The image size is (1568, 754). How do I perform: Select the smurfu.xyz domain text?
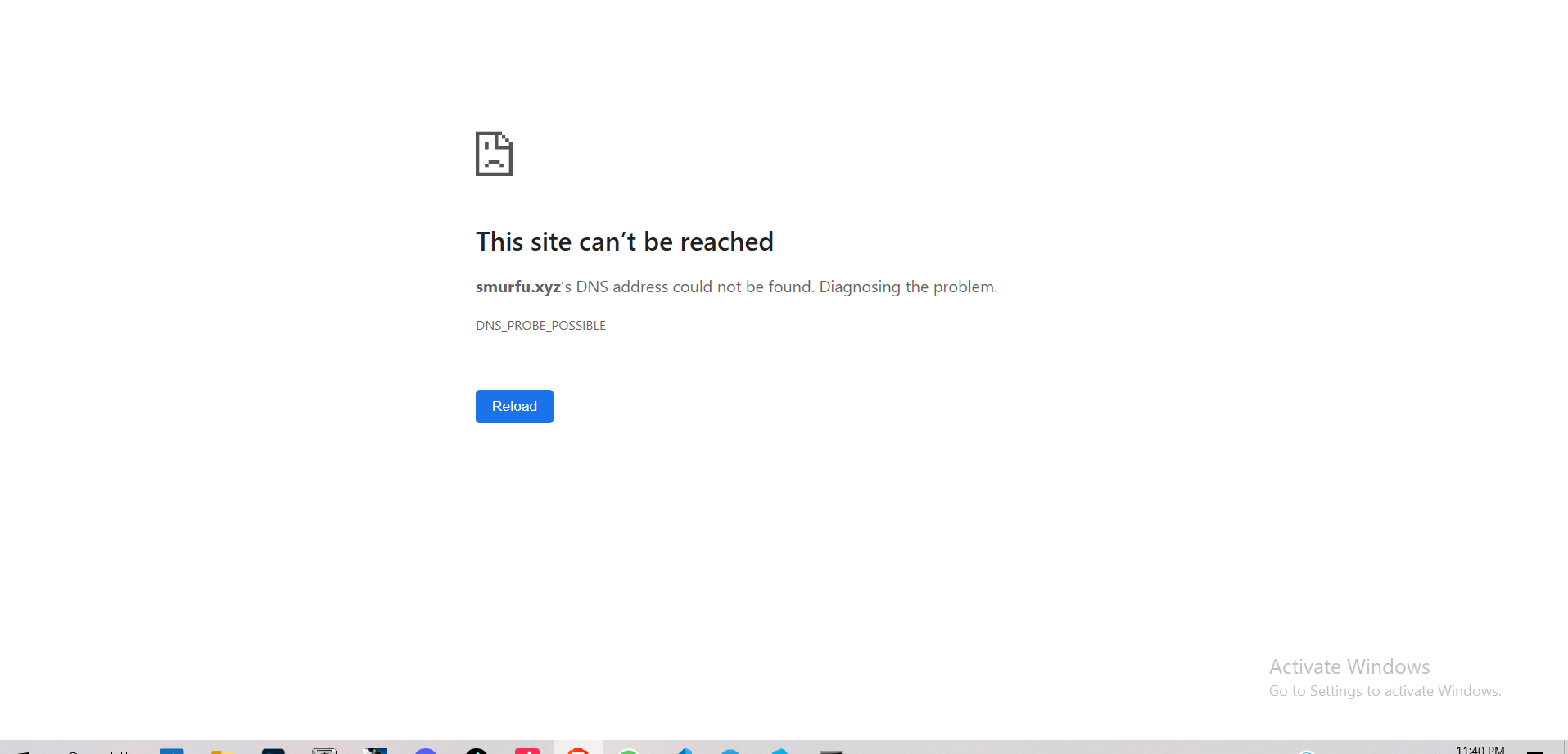[x=517, y=287]
